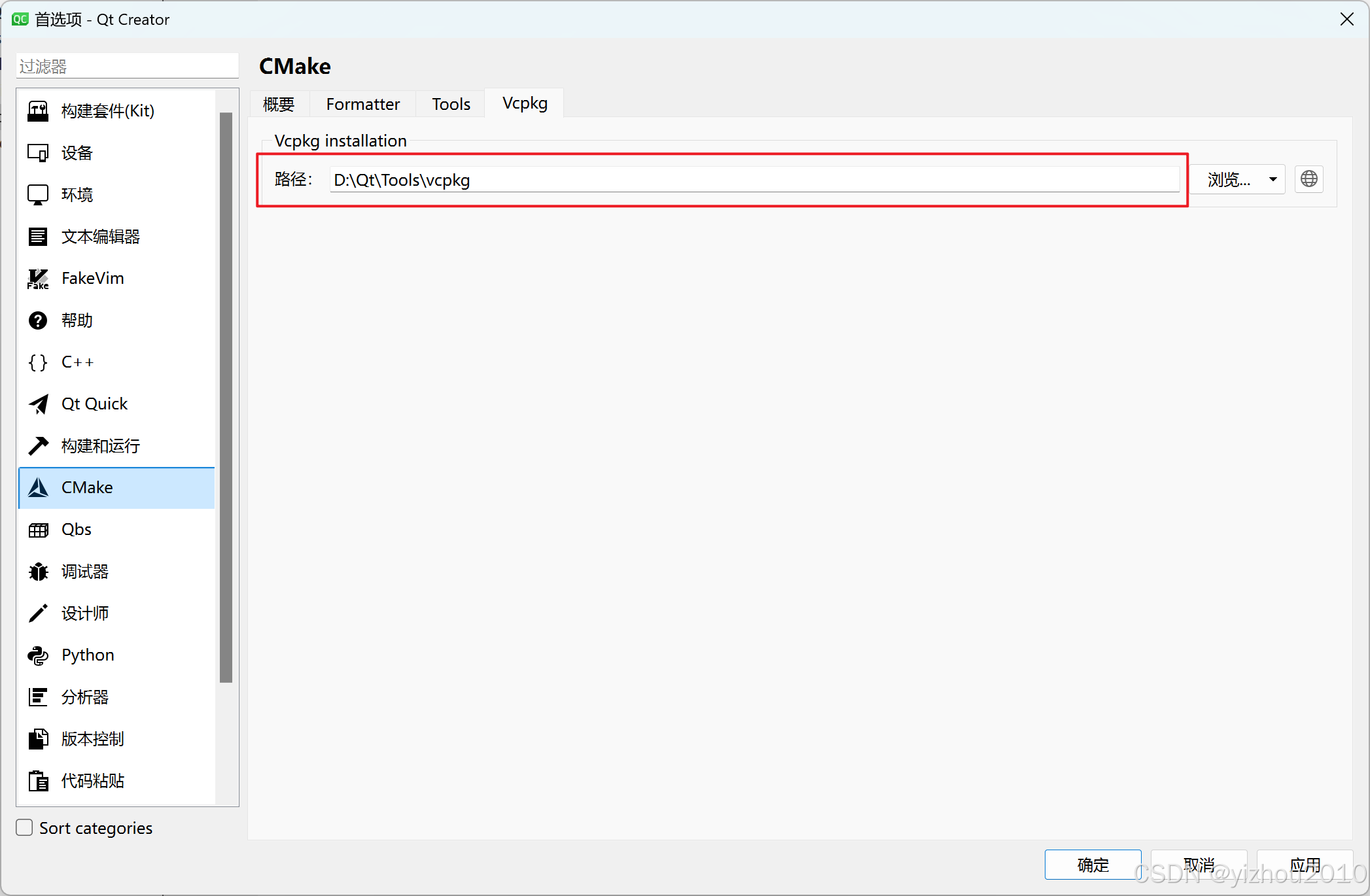
Task: Click the CMake triangle icon in sidebar
Action: pos(38,488)
